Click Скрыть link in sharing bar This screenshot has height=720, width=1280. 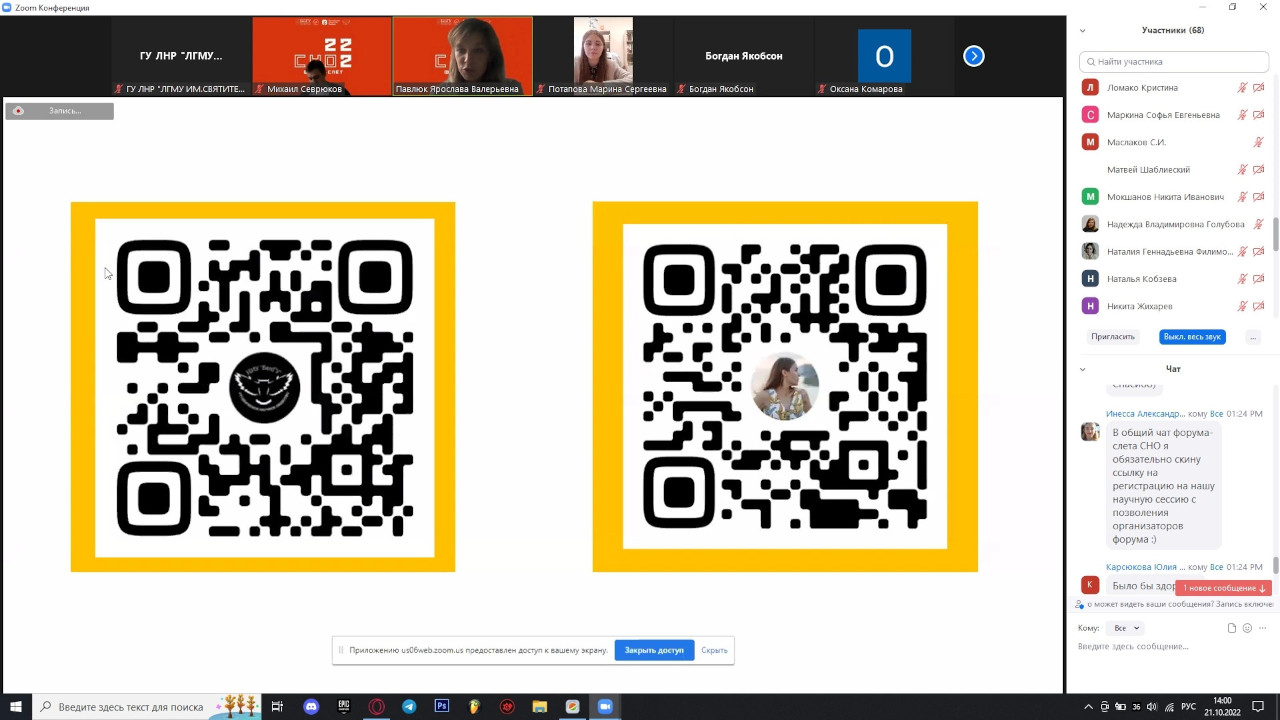[x=714, y=650]
